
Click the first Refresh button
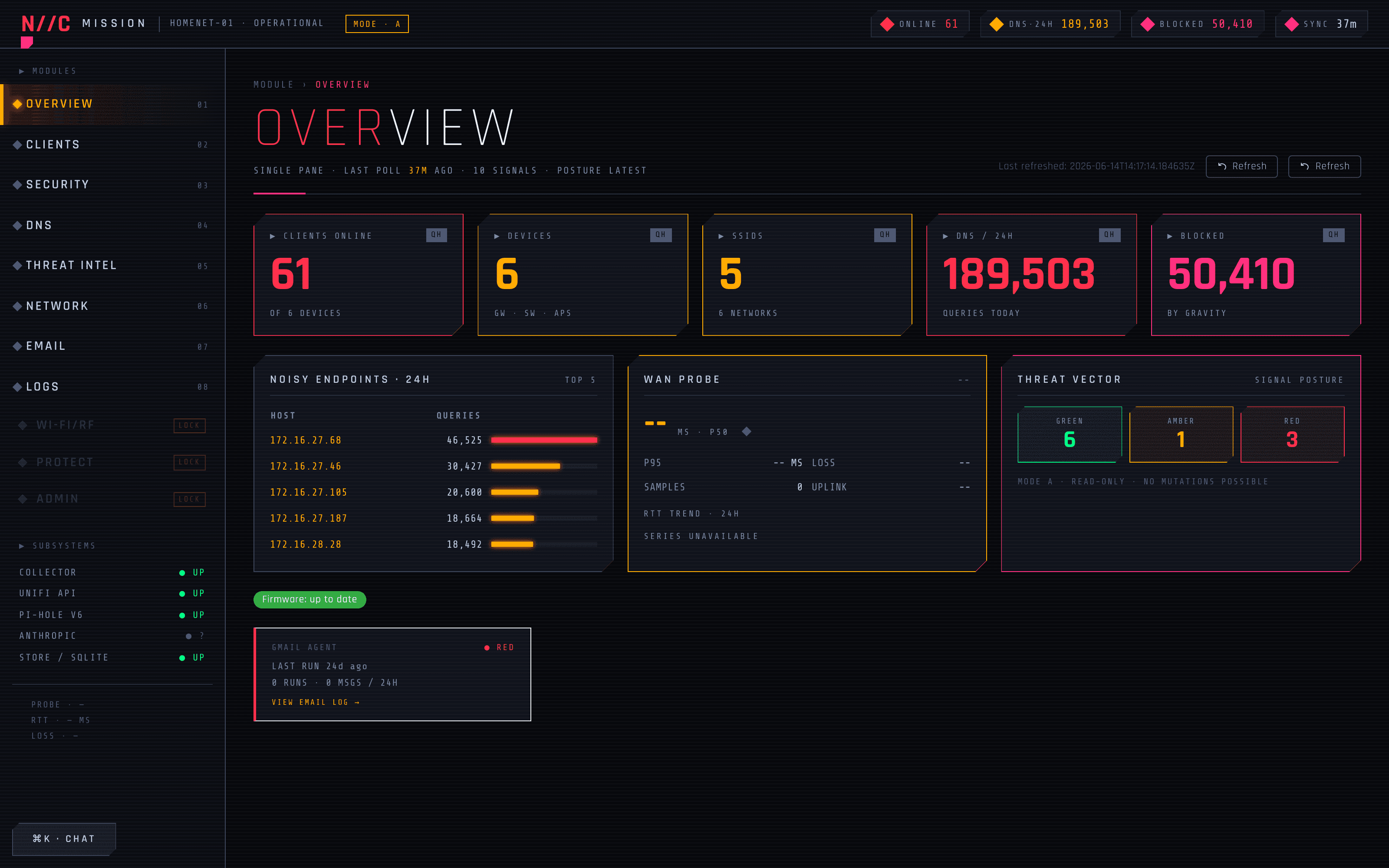point(1241,167)
